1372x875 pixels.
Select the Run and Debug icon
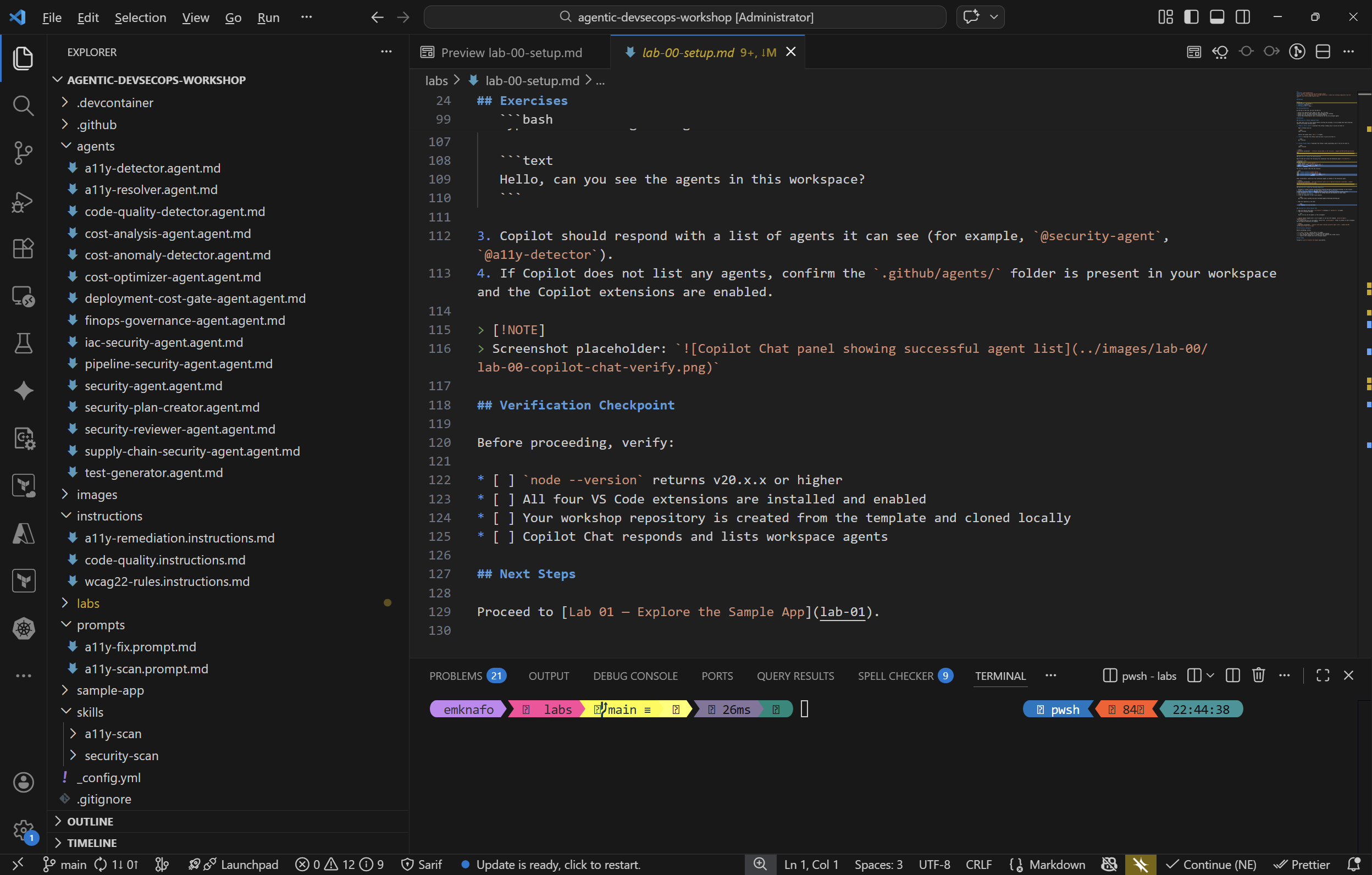(x=23, y=202)
